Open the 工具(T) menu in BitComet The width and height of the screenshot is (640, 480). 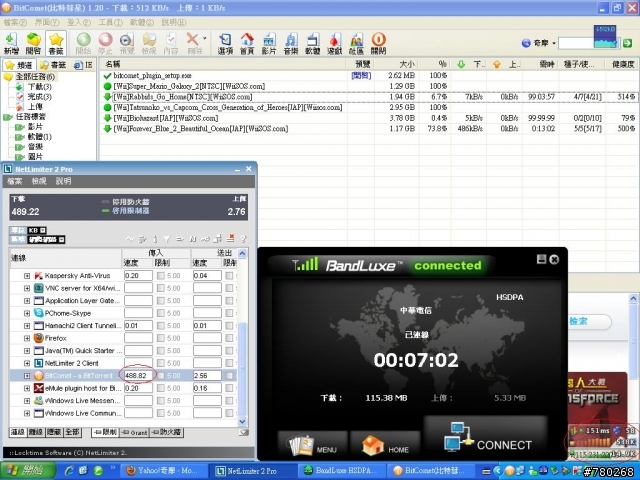pos(110,22)
